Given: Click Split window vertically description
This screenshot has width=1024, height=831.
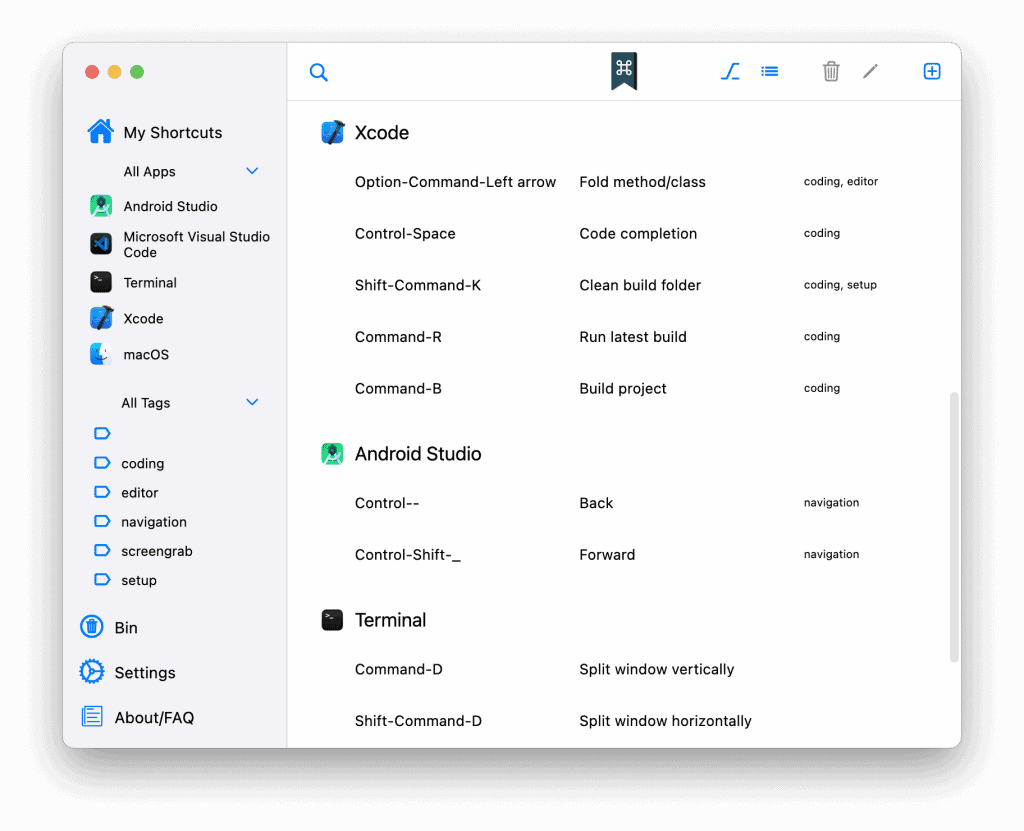Looking at the screenshot, I should click(656, 670).
